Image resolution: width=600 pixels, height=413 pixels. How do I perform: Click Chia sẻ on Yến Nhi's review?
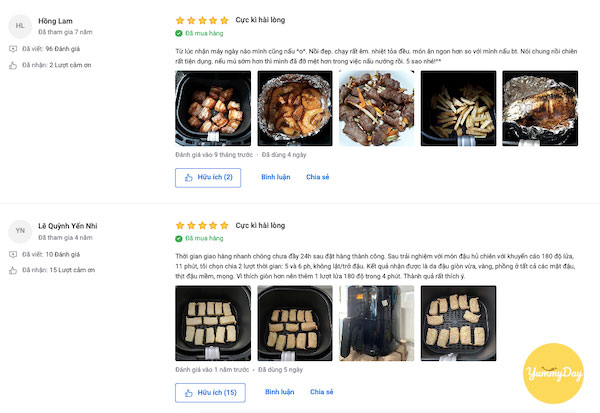(322, 392)
